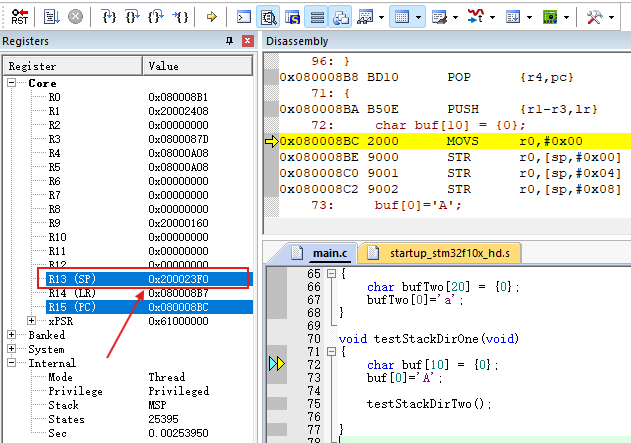631x443 pixels.
Task: Collapse the Core register group
Action: [x=12, y=83]
